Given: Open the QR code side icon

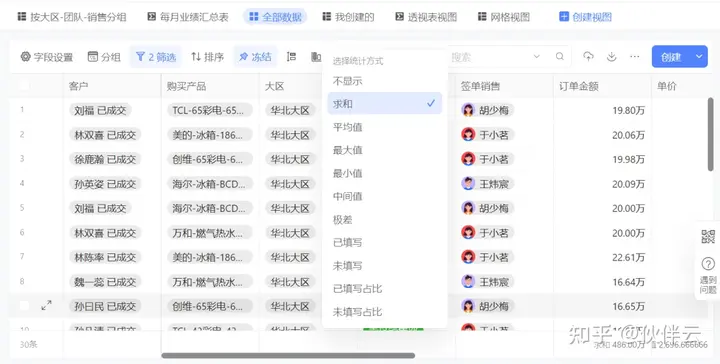Looking at the screenshot, I should coord(708,237).
